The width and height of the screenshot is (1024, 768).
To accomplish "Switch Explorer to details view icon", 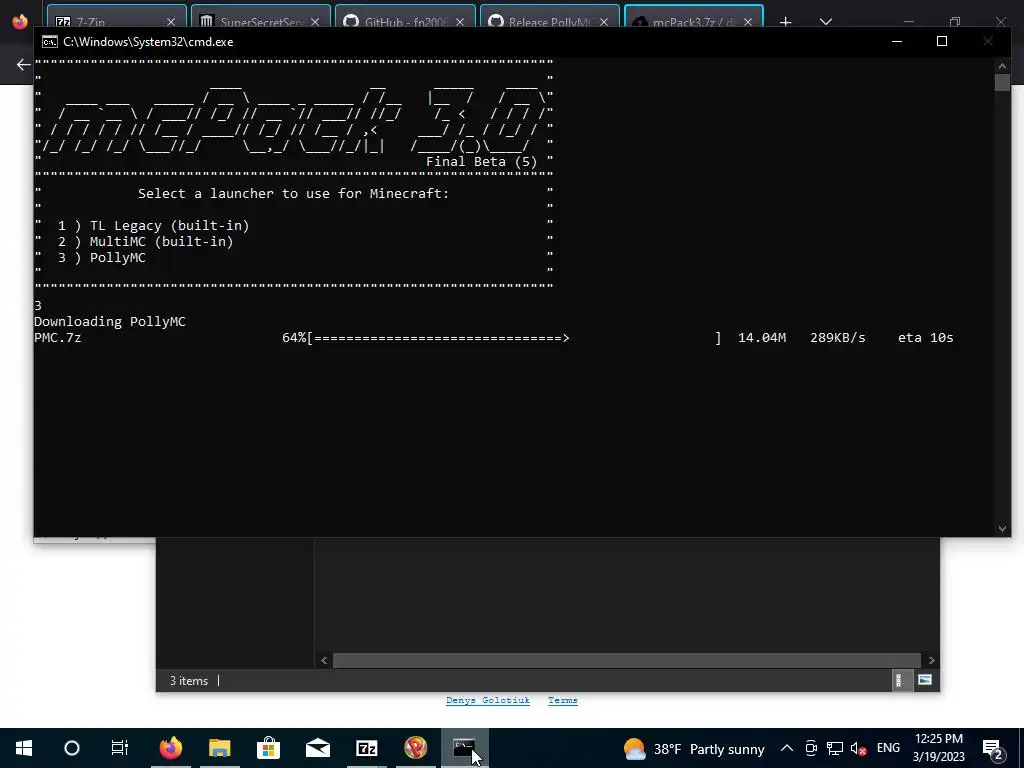I will [x=899, y=680].
